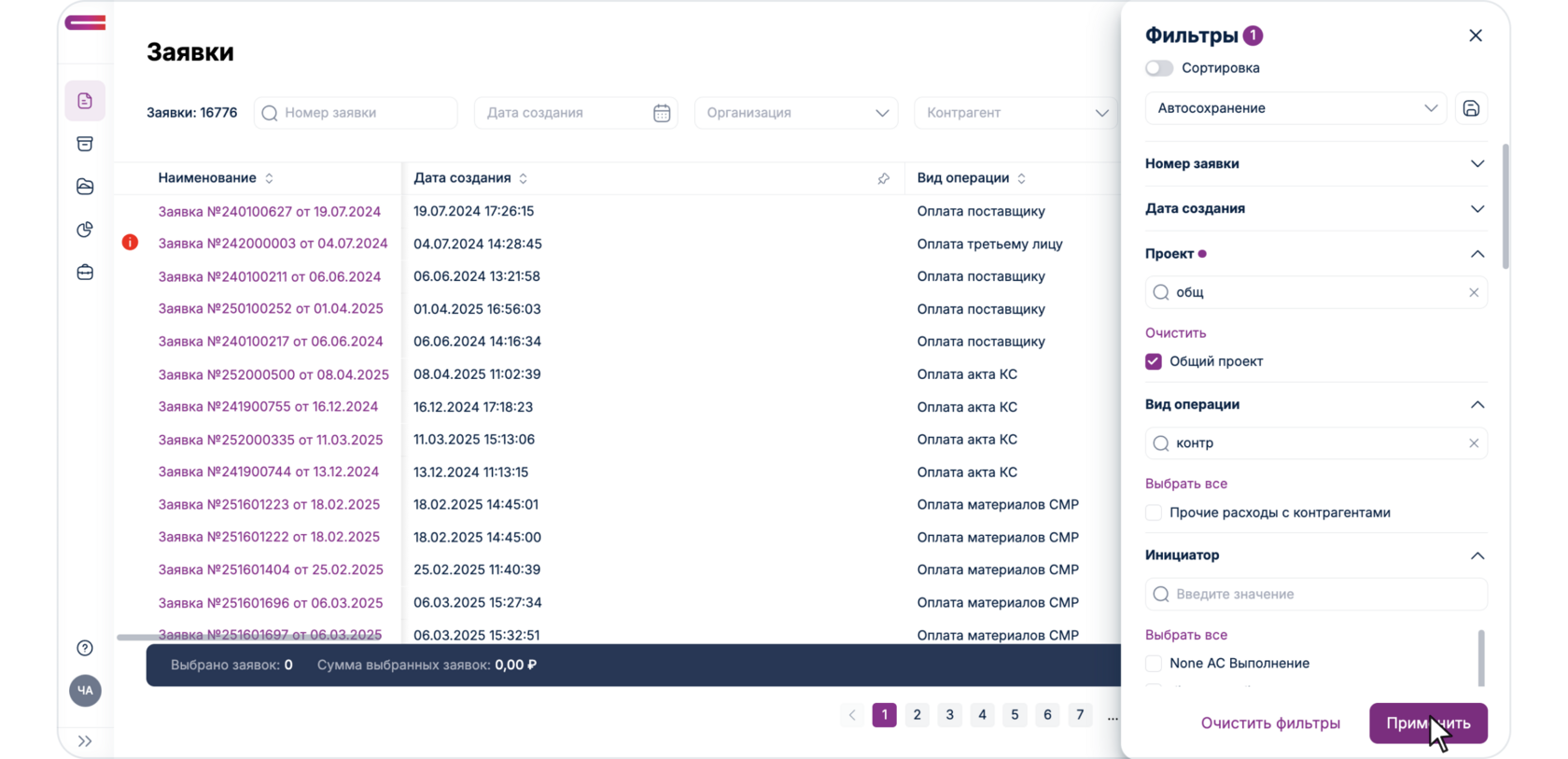Focus the Номер заявки search field
This screenshot has height=759, width=1568.
pyautogui.click(x=356, y=113)
